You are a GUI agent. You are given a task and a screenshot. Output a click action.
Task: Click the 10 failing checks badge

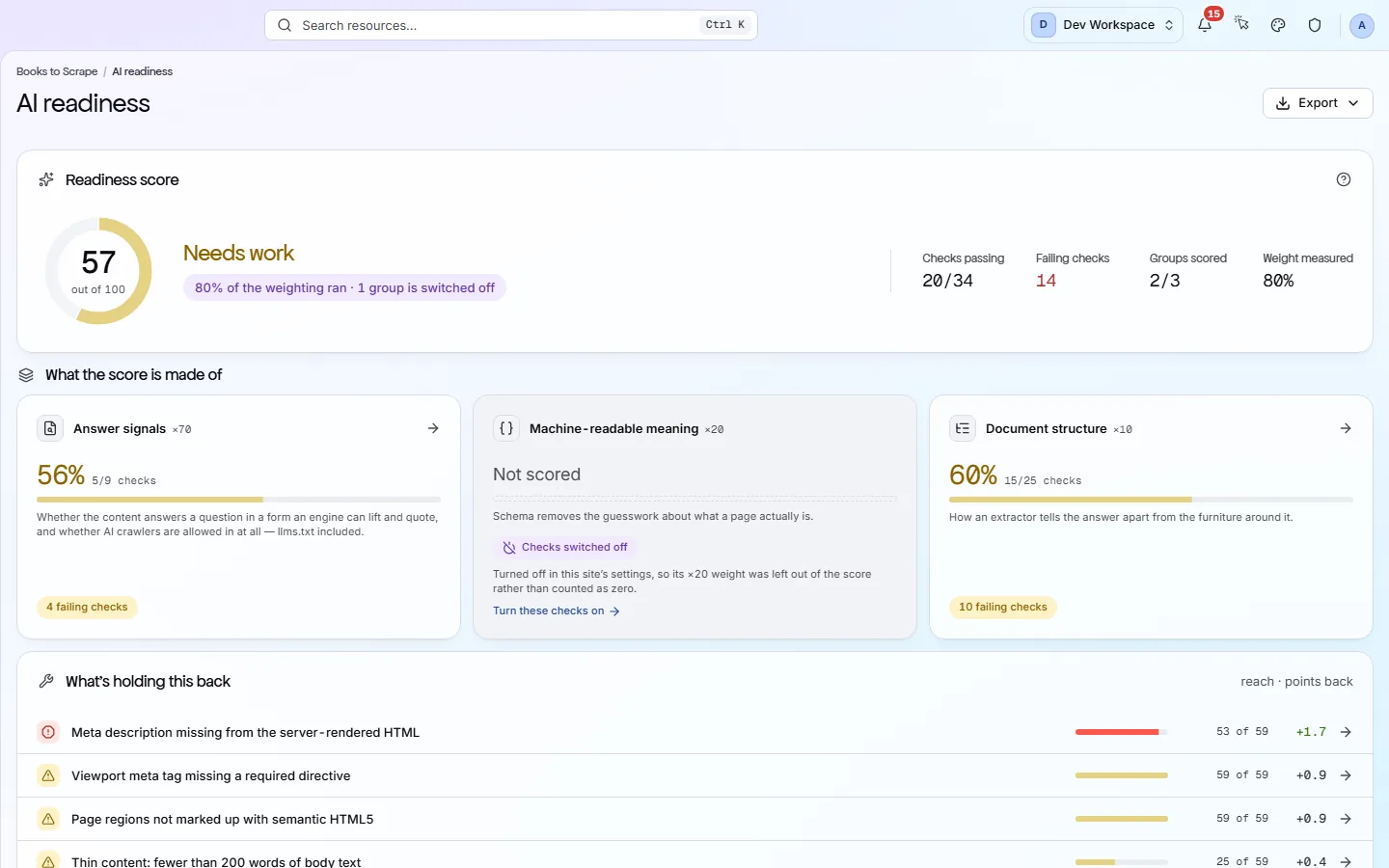[x=1003, y=607]
